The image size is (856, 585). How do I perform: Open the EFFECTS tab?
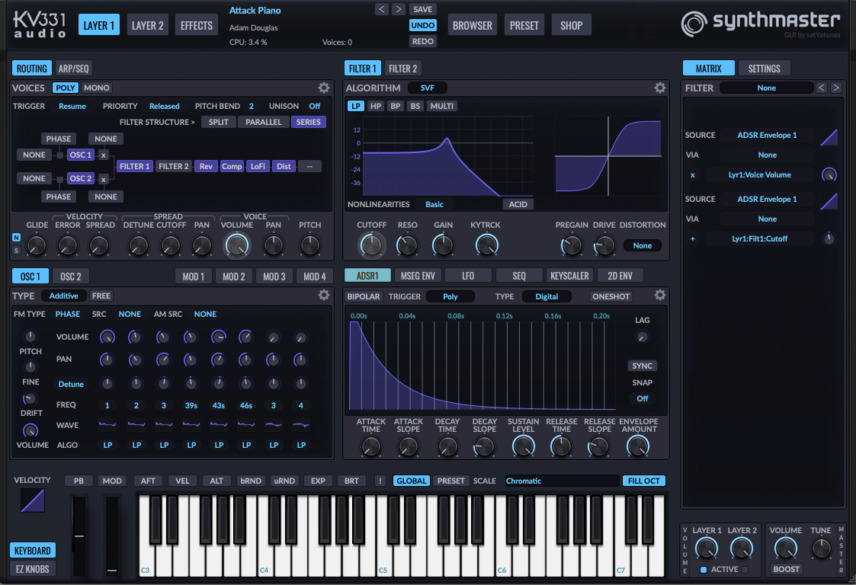click(197, 25)
